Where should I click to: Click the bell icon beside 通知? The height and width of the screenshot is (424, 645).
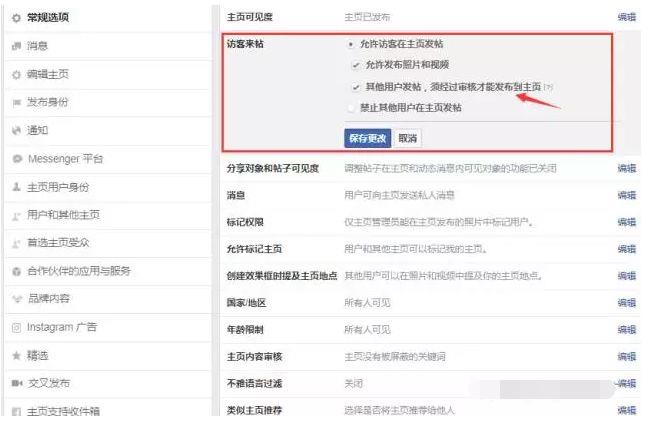point(16,131)
